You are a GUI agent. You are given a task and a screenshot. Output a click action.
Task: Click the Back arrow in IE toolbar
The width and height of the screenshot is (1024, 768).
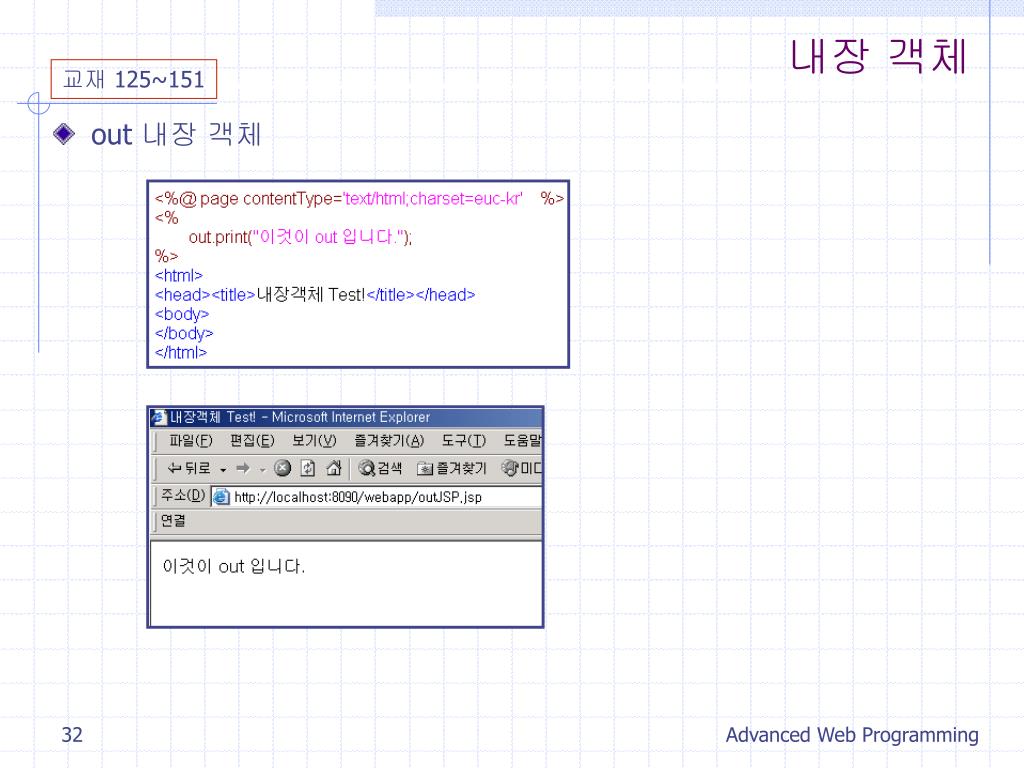189,468
